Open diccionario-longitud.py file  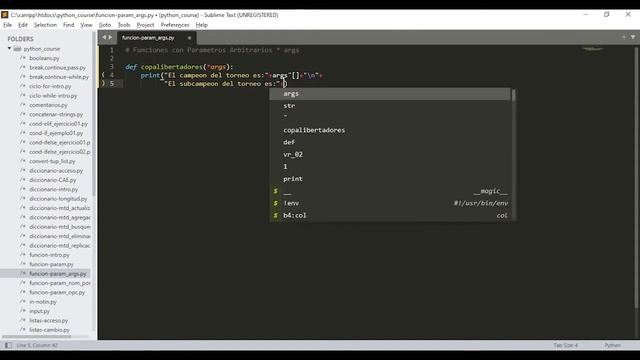(x=58, y=199)
